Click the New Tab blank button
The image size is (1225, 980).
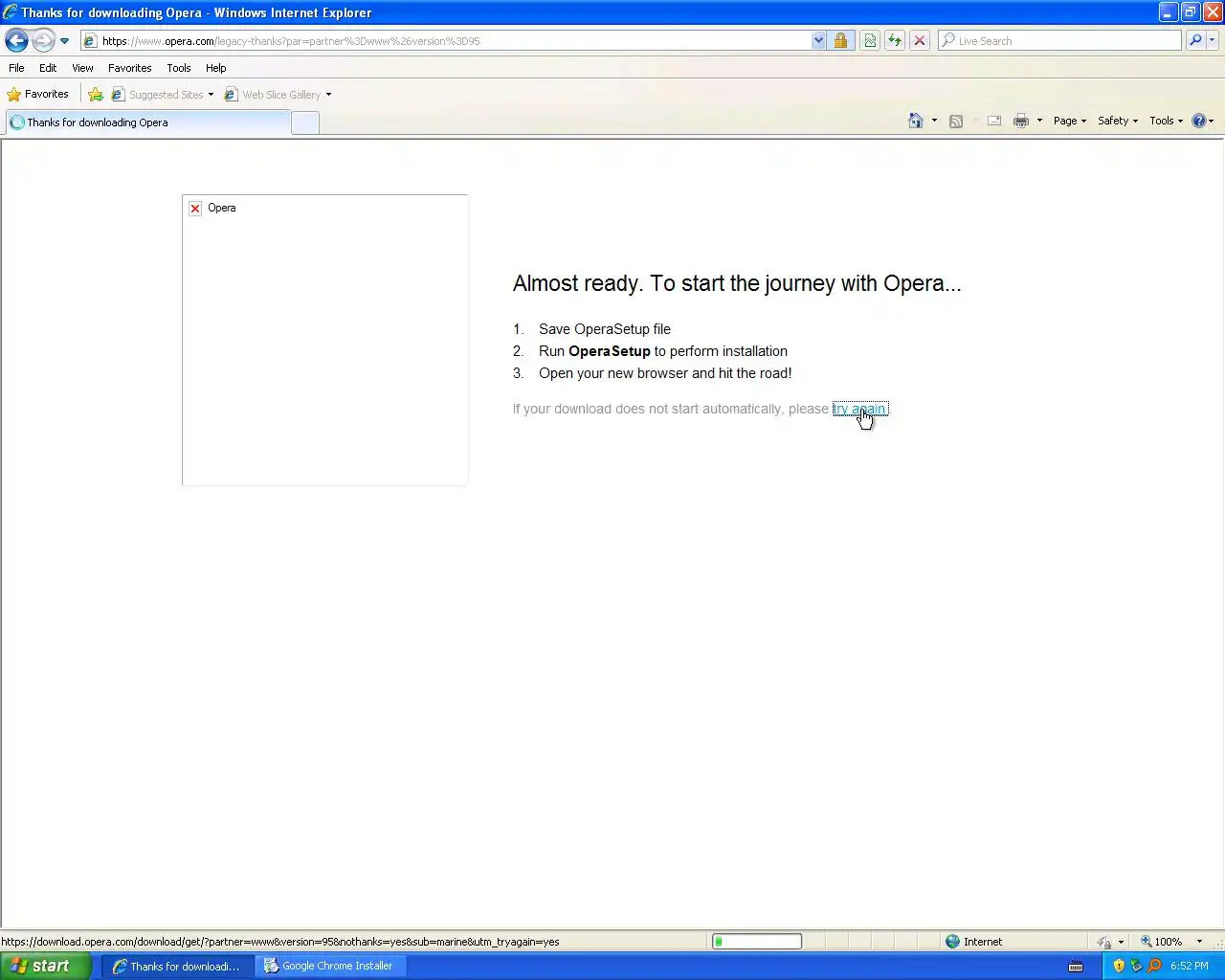pyautogui.click(x=304, y=122)
